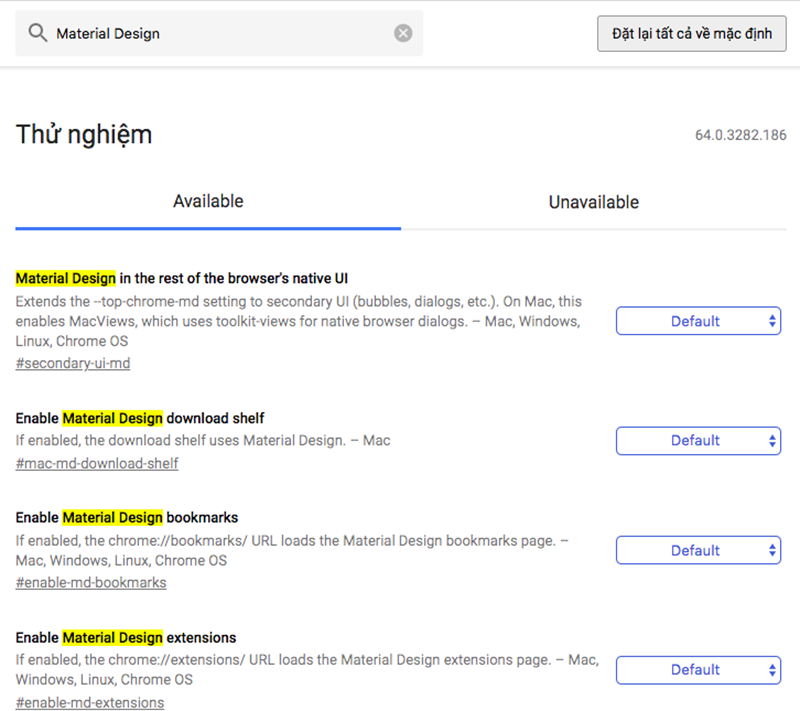Viewport: 800px width, 711px height.
Task: Open the #secondary-ui-md link
Action: point(73,363)
